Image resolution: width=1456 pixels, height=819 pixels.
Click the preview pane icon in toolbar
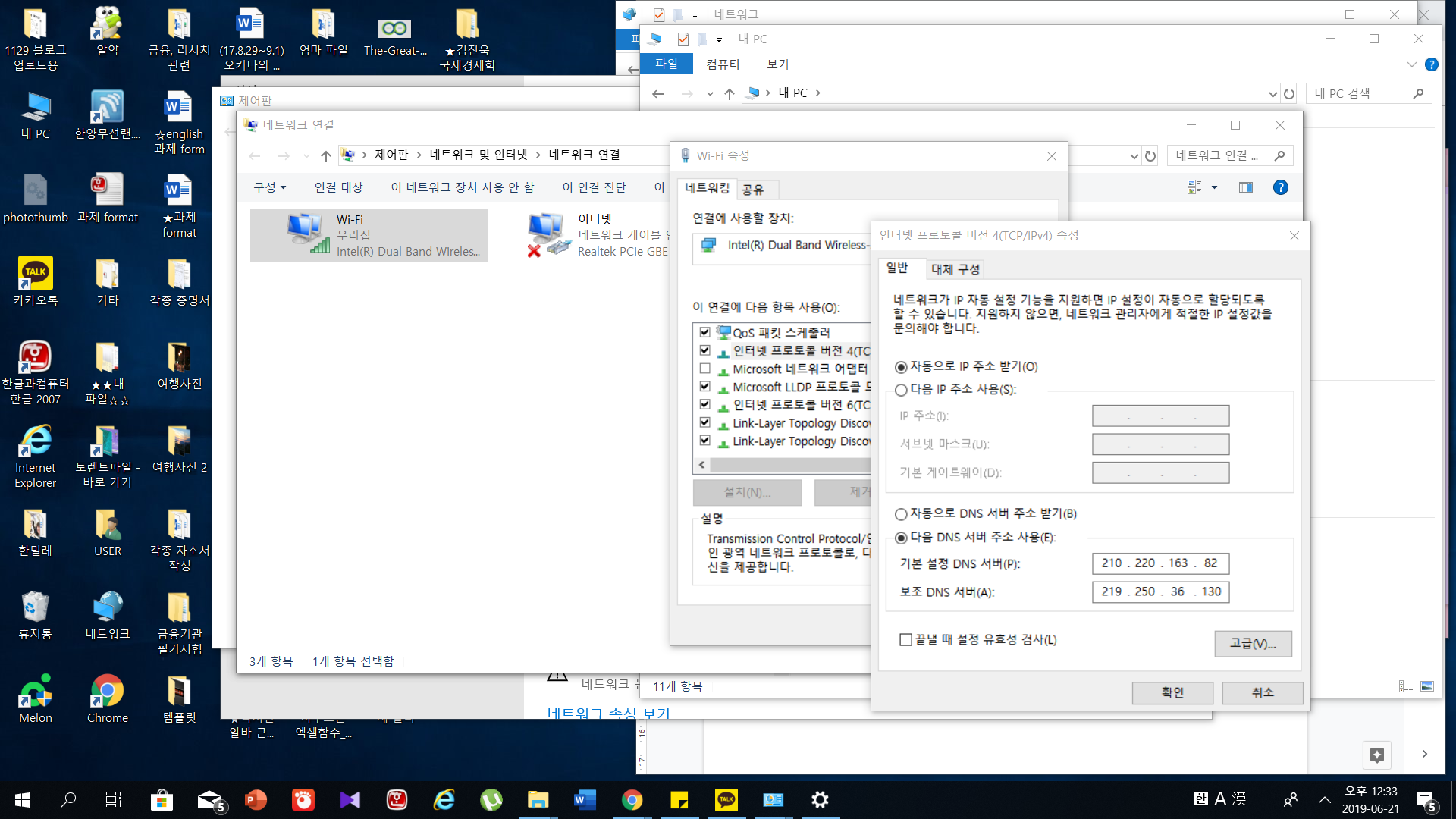[x=1245, y=187]
